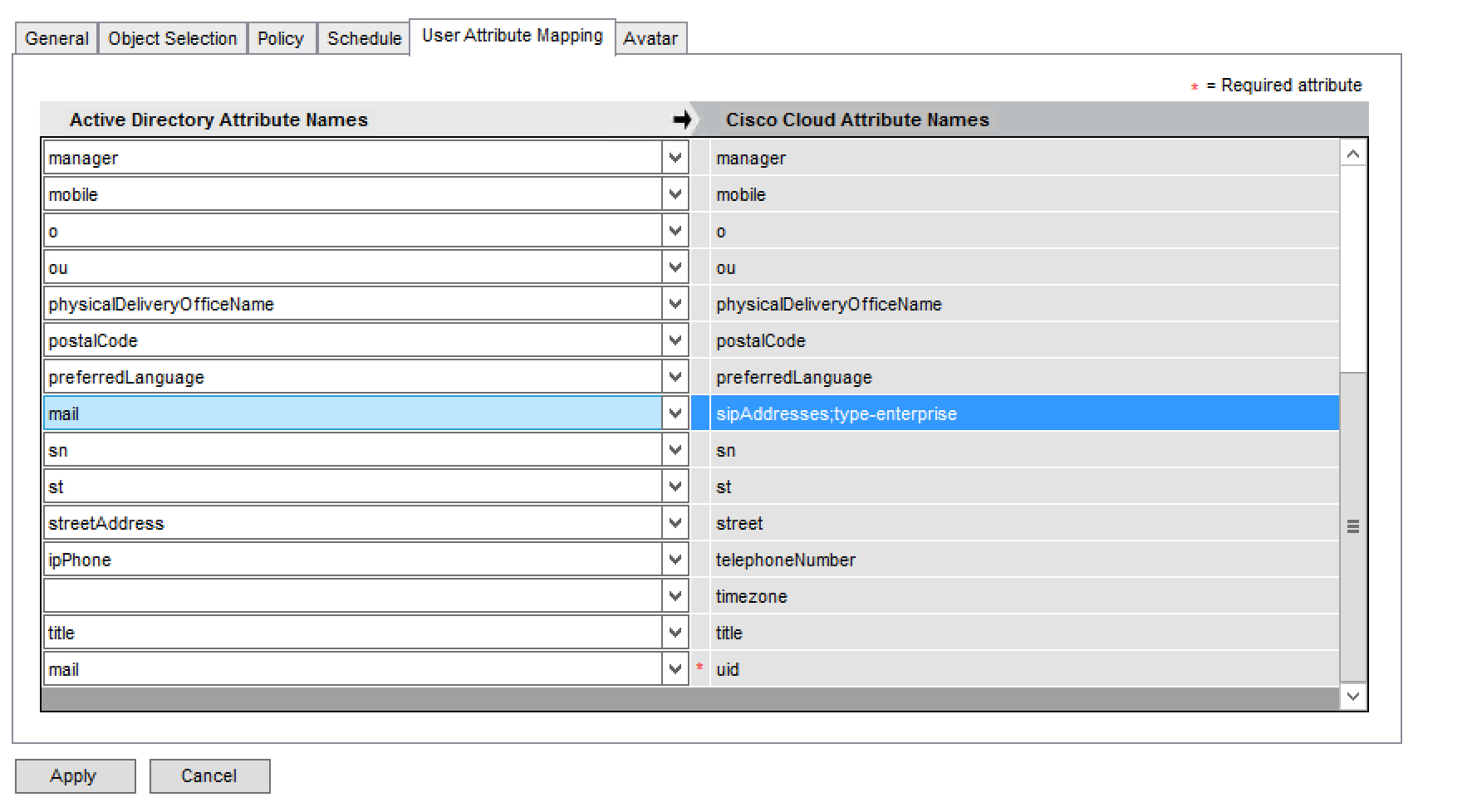Click the highlighted mail input field

[352, 413]
